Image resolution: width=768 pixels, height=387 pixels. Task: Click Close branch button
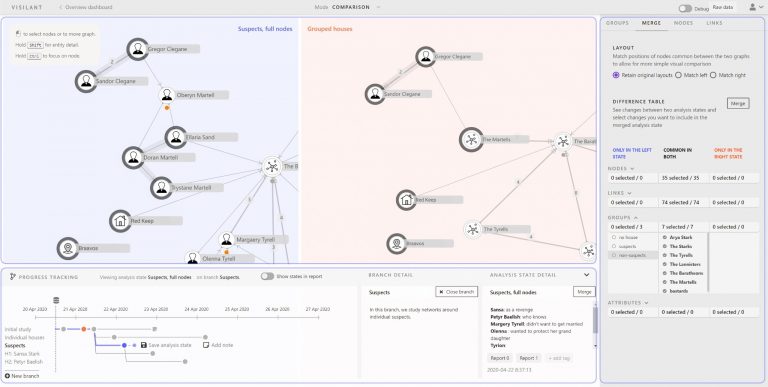coord(456,292)
